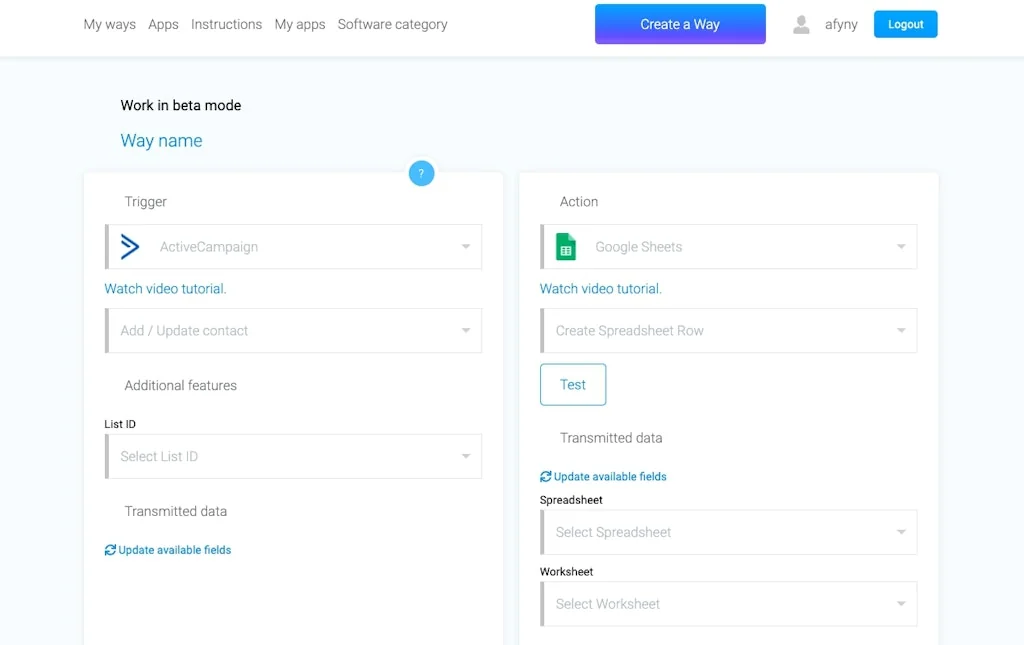Click the user avatar icon

[x=801, y=25]
